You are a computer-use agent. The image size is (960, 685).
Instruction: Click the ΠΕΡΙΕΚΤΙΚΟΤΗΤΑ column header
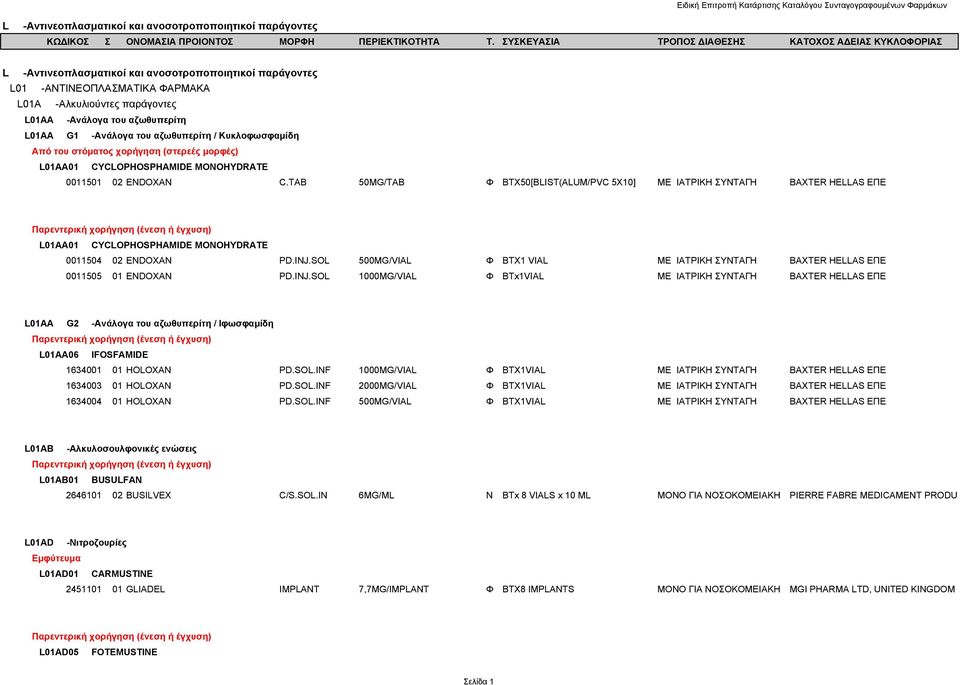399,42
